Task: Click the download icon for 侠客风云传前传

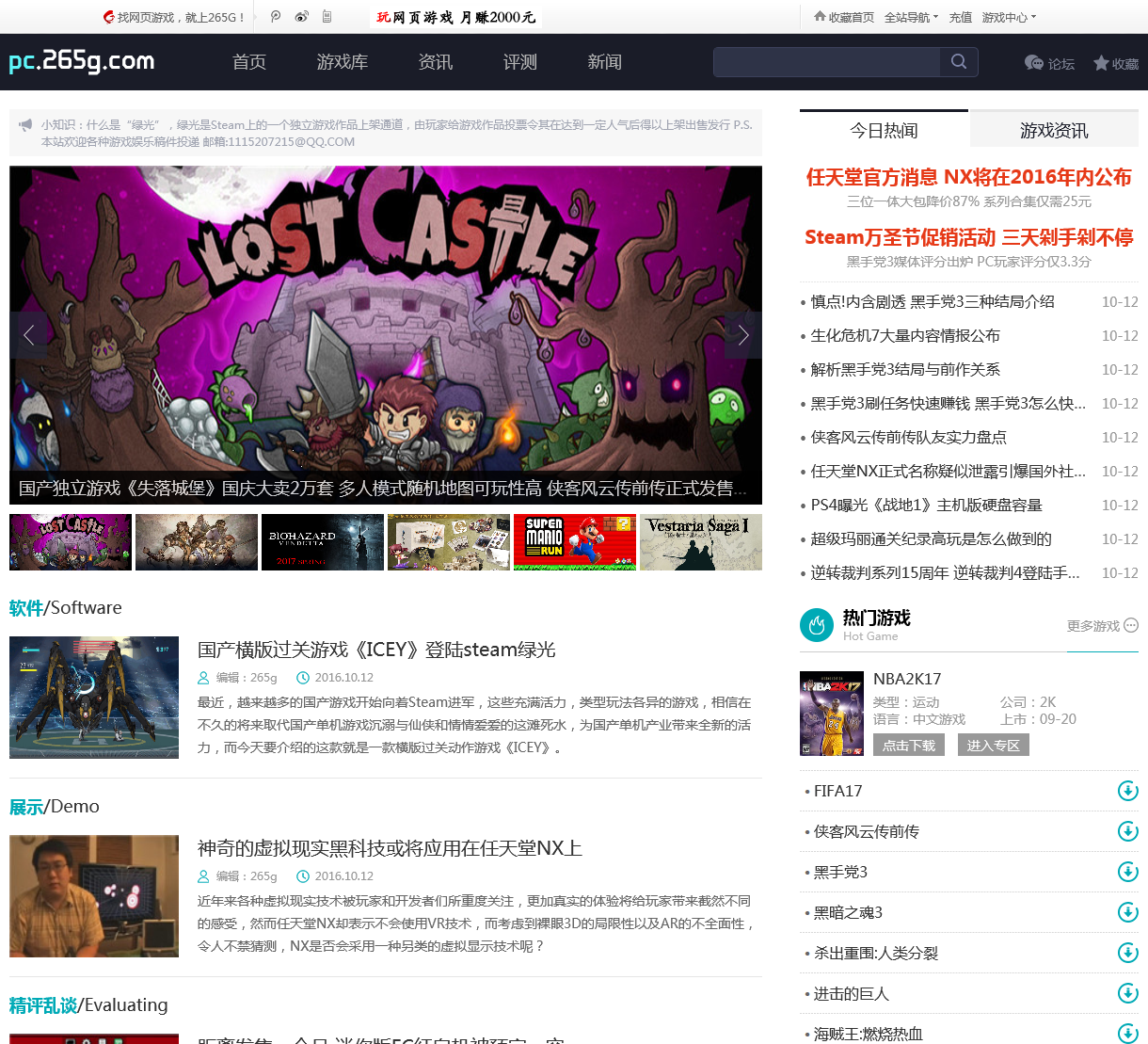Action: coord(1127,831)
